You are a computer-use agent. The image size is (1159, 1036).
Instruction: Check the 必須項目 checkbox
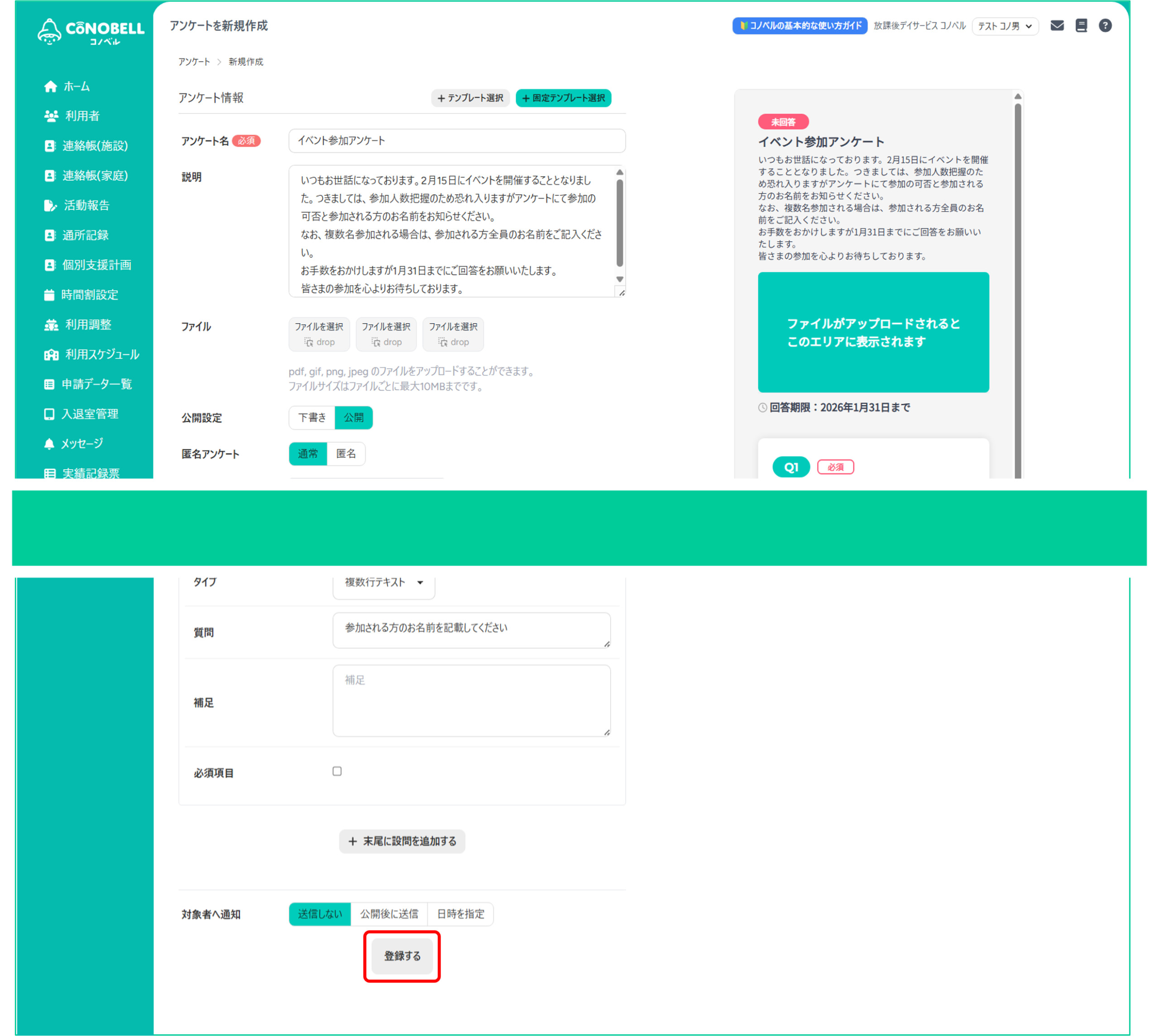[x=337, y=771]
